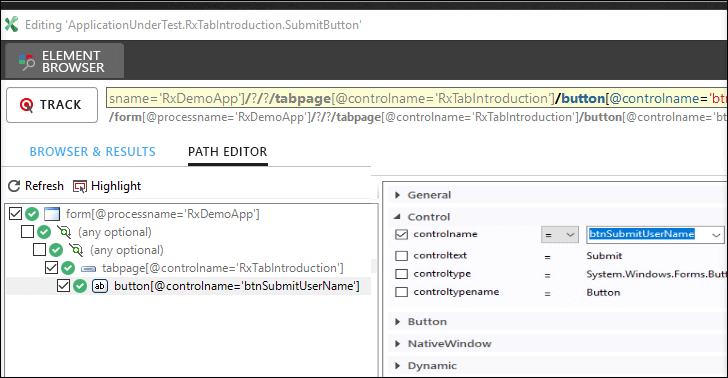
Task: Uncheck the controlname attribute checkbox
Action: 402,235
